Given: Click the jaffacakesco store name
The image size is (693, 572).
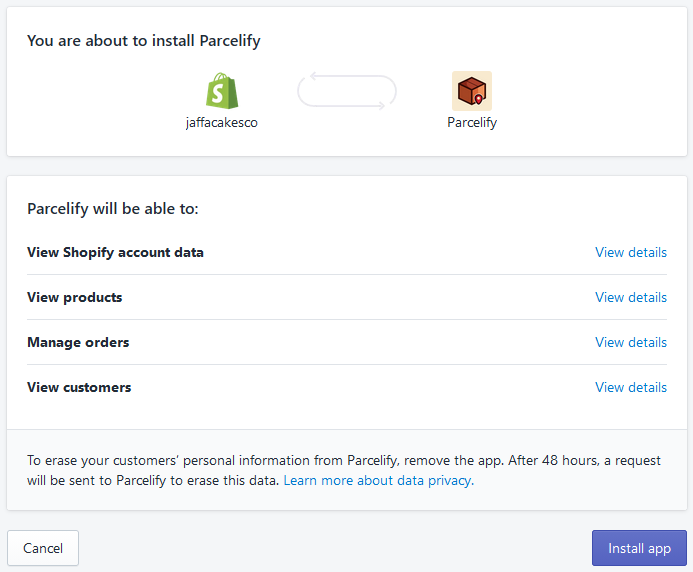Looking at the screenshot, I should click(x=221, y=122).
